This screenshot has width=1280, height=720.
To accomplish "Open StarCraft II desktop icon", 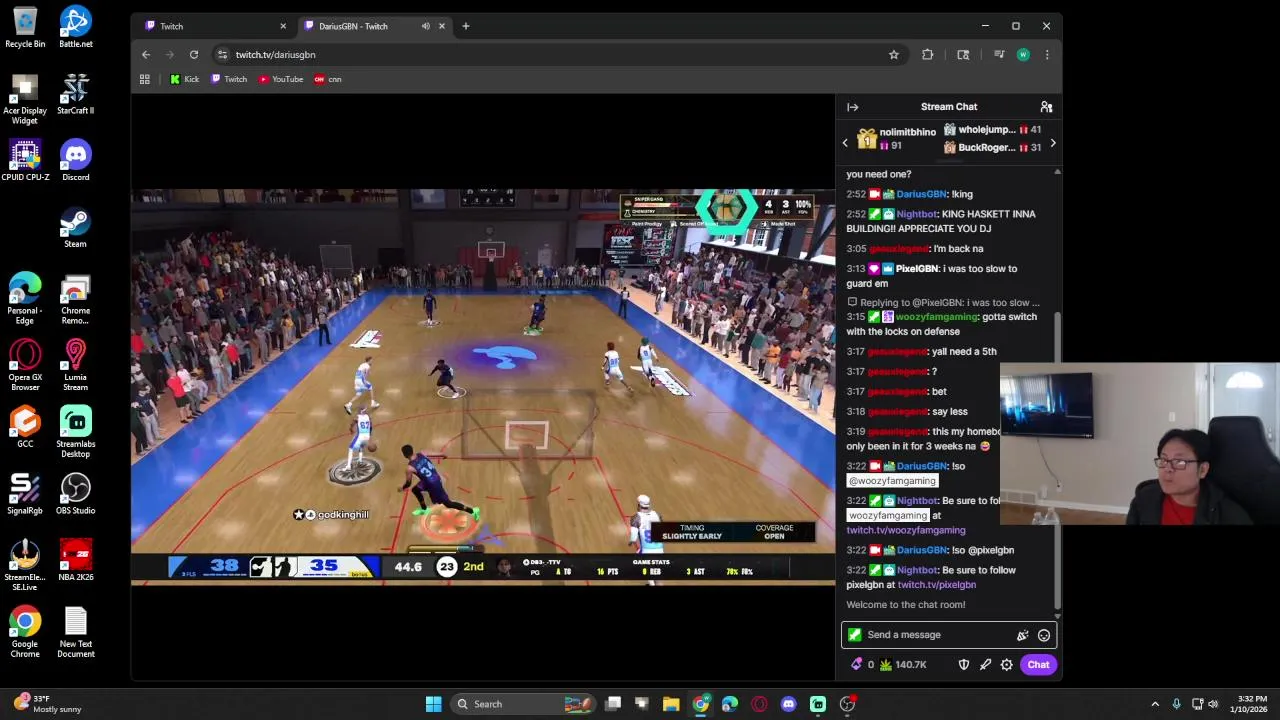I will tap(76, 93).
